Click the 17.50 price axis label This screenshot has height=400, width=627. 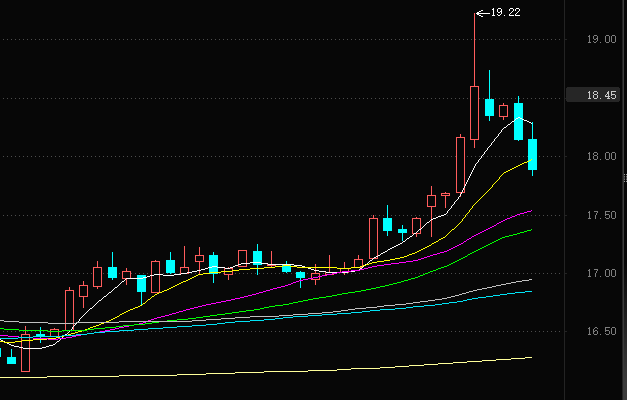[601, 216]
